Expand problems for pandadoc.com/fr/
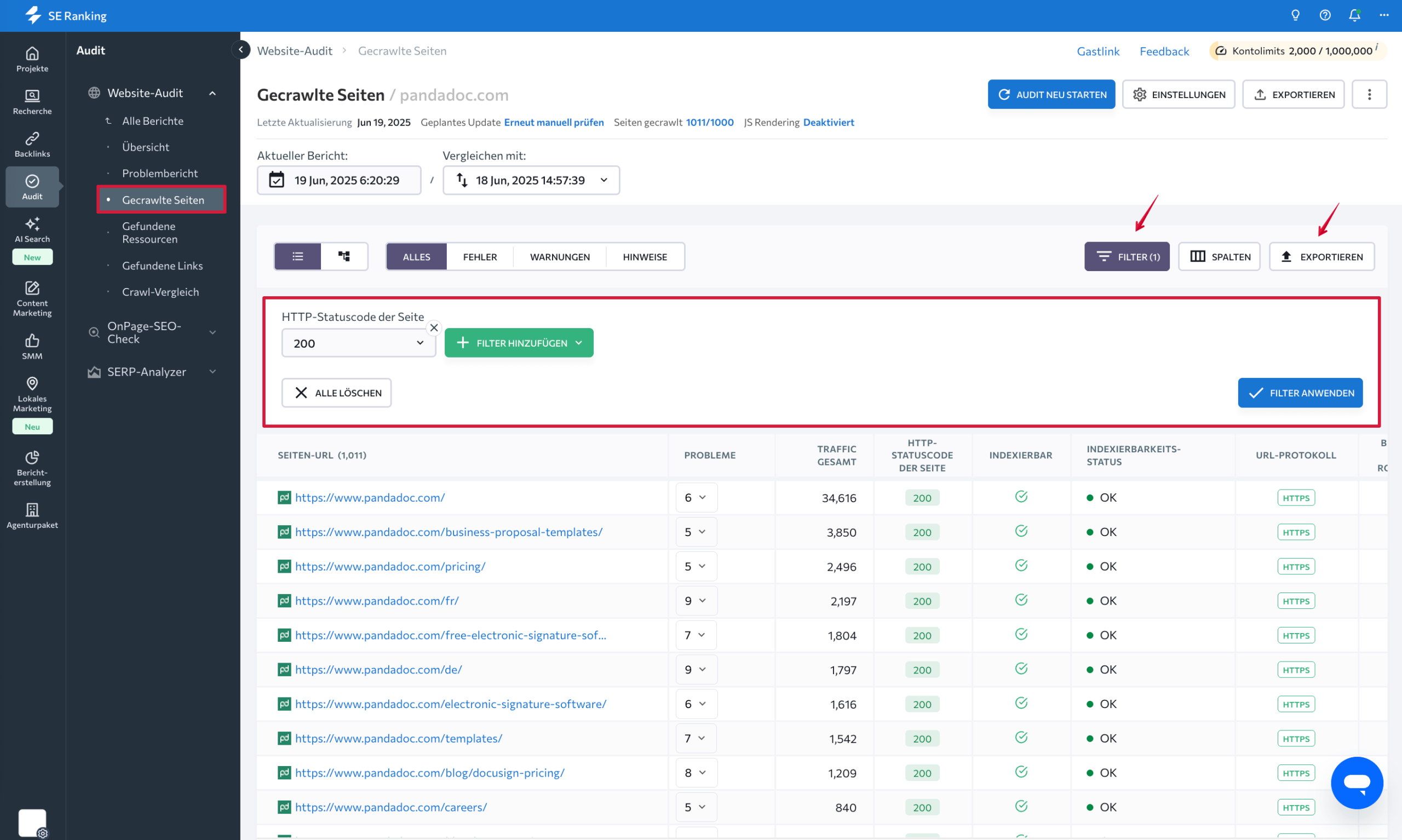The width and height of the screenshot is (1402, 840). (696, 601)
